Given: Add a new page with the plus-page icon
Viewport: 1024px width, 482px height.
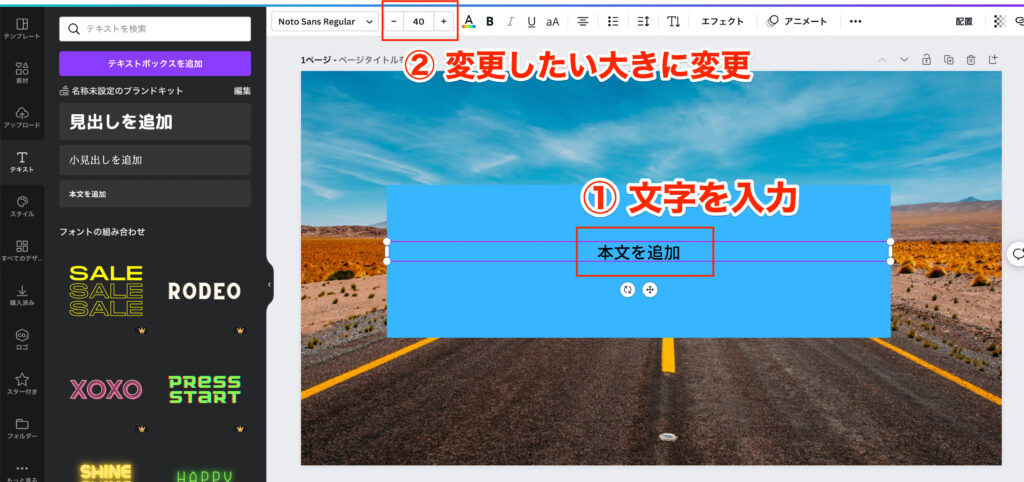Looking at the screenshot, I should click(x=993, y=59).
